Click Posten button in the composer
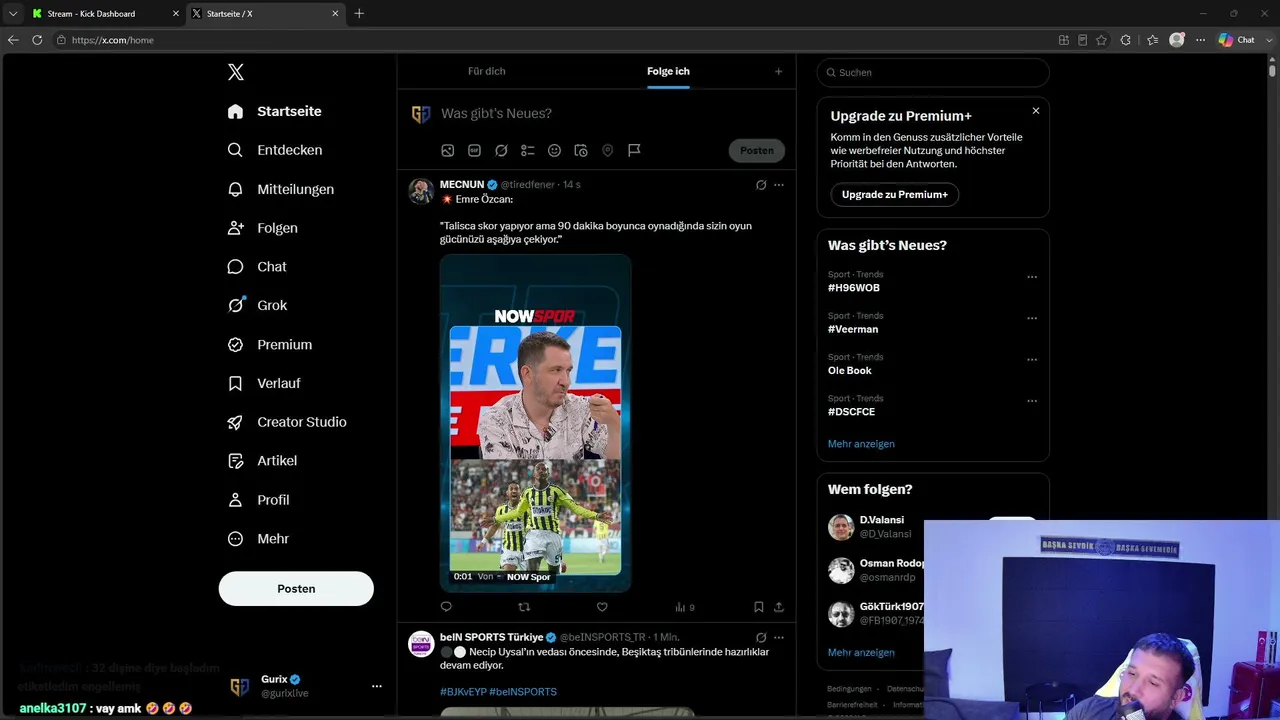 coord(756,151)
